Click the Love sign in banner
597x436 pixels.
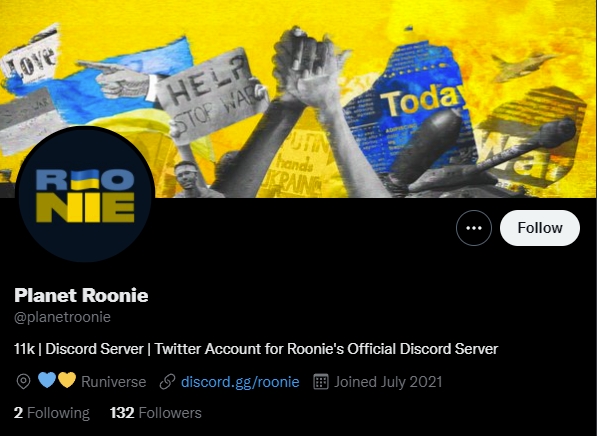click(30, 57)
